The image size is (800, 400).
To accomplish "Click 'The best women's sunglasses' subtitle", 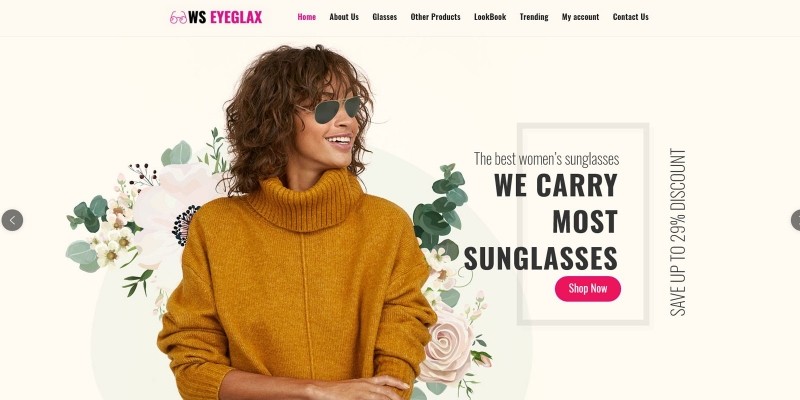I will click(x=546, y=159).
